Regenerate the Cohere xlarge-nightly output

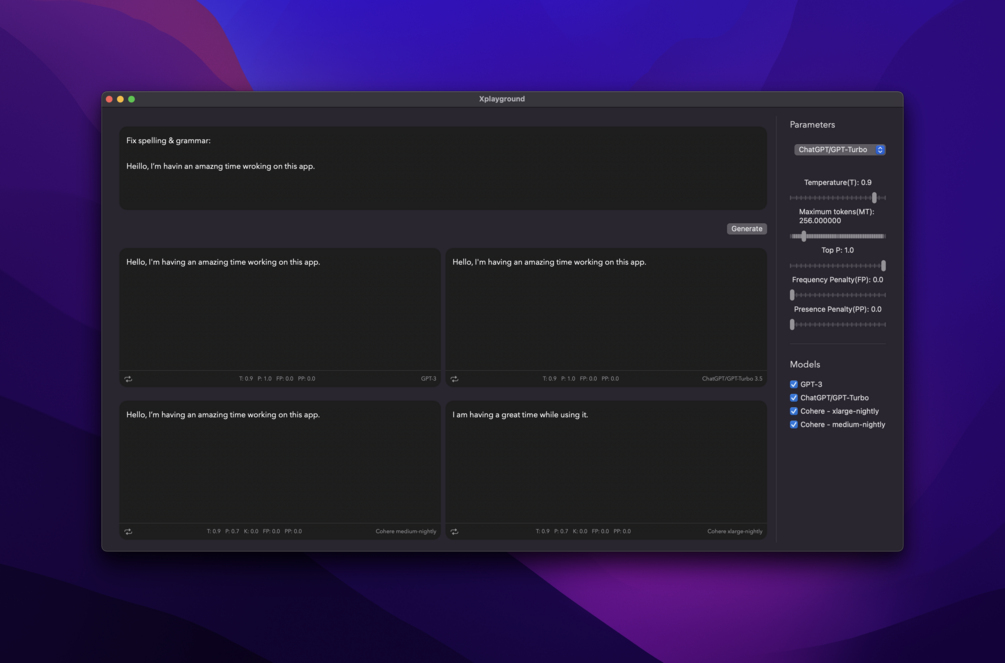pos(454,532)
